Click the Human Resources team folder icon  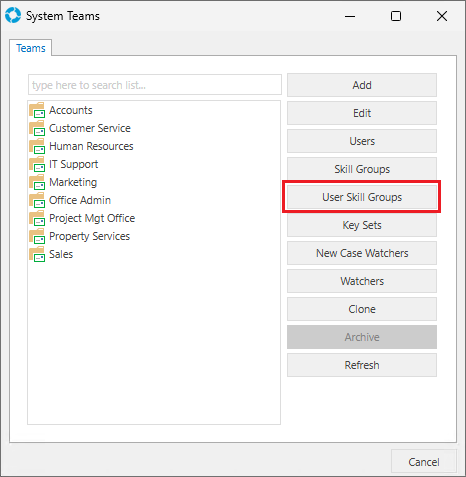[37, 146]
